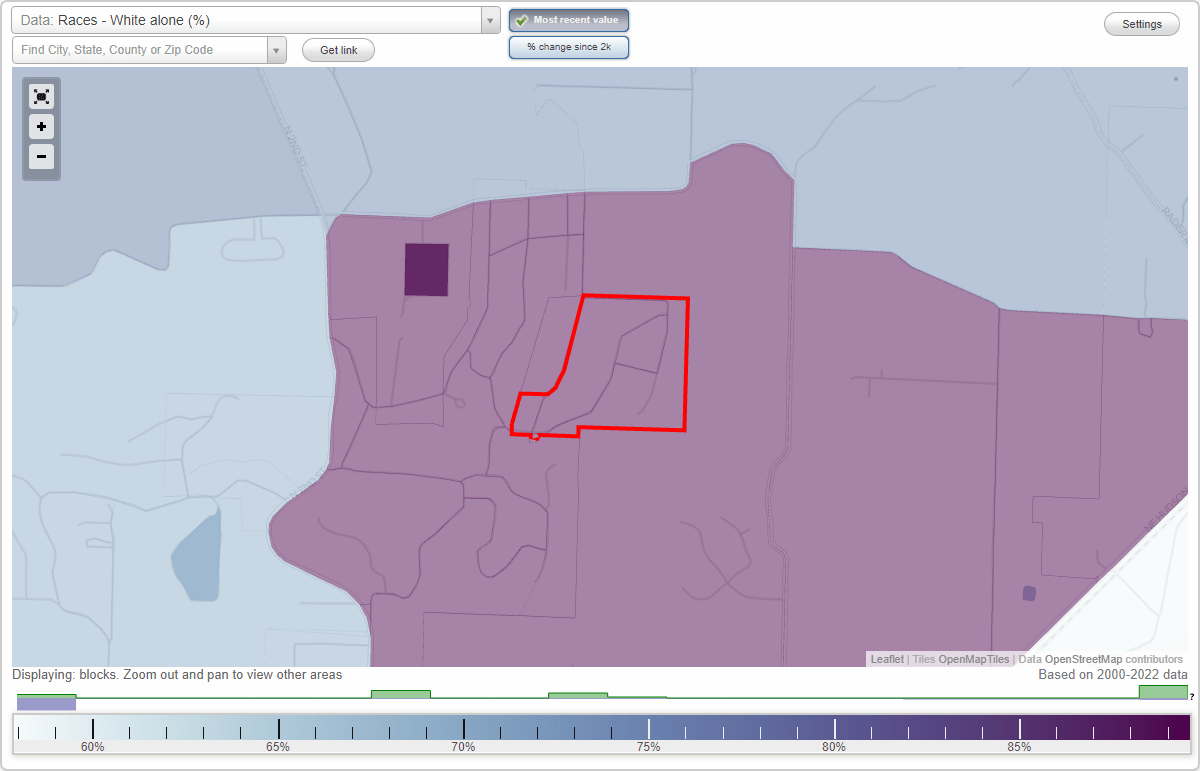
Task: Click the dark purple square block on the map
Action: click(x=426, y=269)
